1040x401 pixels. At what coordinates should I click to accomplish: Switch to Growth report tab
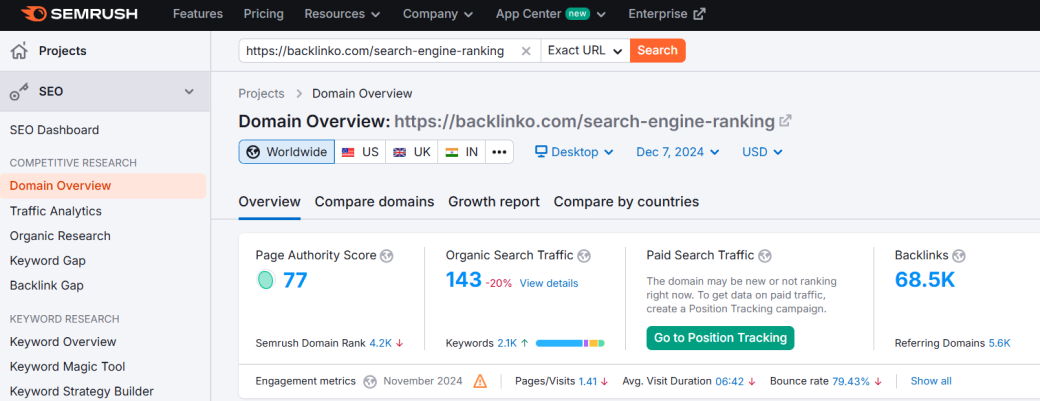tap(494, 201)
